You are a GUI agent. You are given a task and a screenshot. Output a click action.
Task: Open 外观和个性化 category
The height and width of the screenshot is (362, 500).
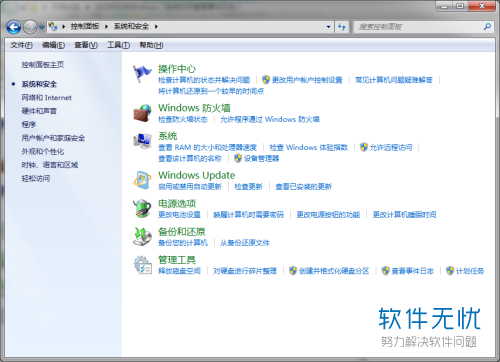point(43,152)
